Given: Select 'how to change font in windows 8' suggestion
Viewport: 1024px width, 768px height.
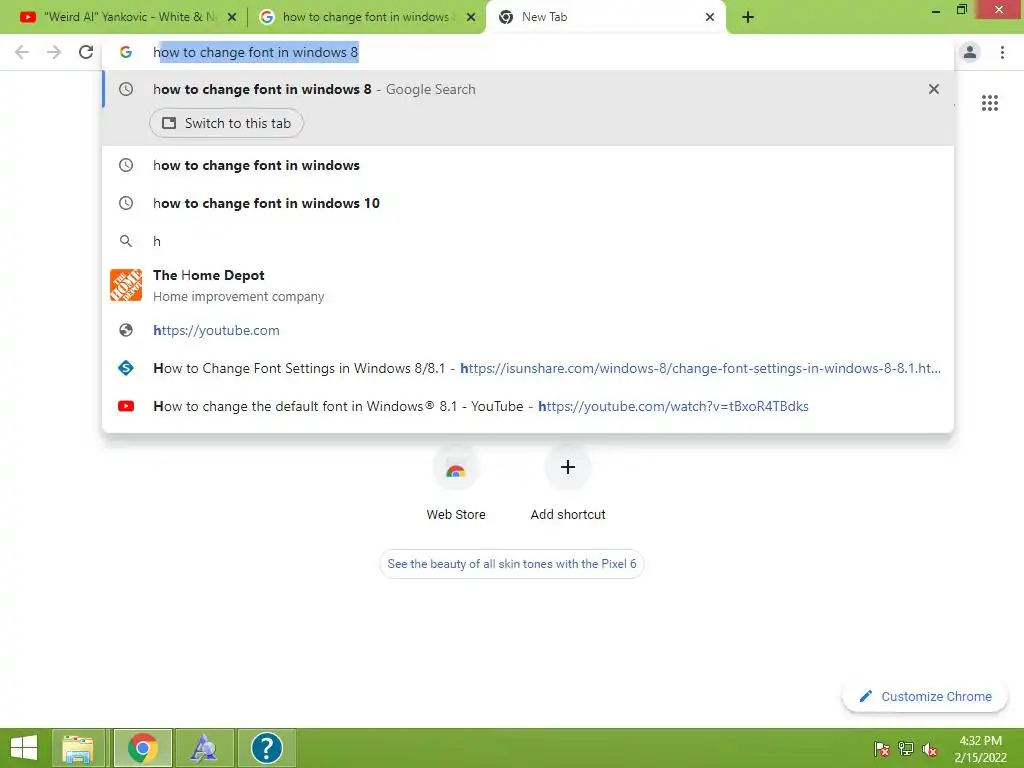Looking at the screenshot, I should coord(528,89).
